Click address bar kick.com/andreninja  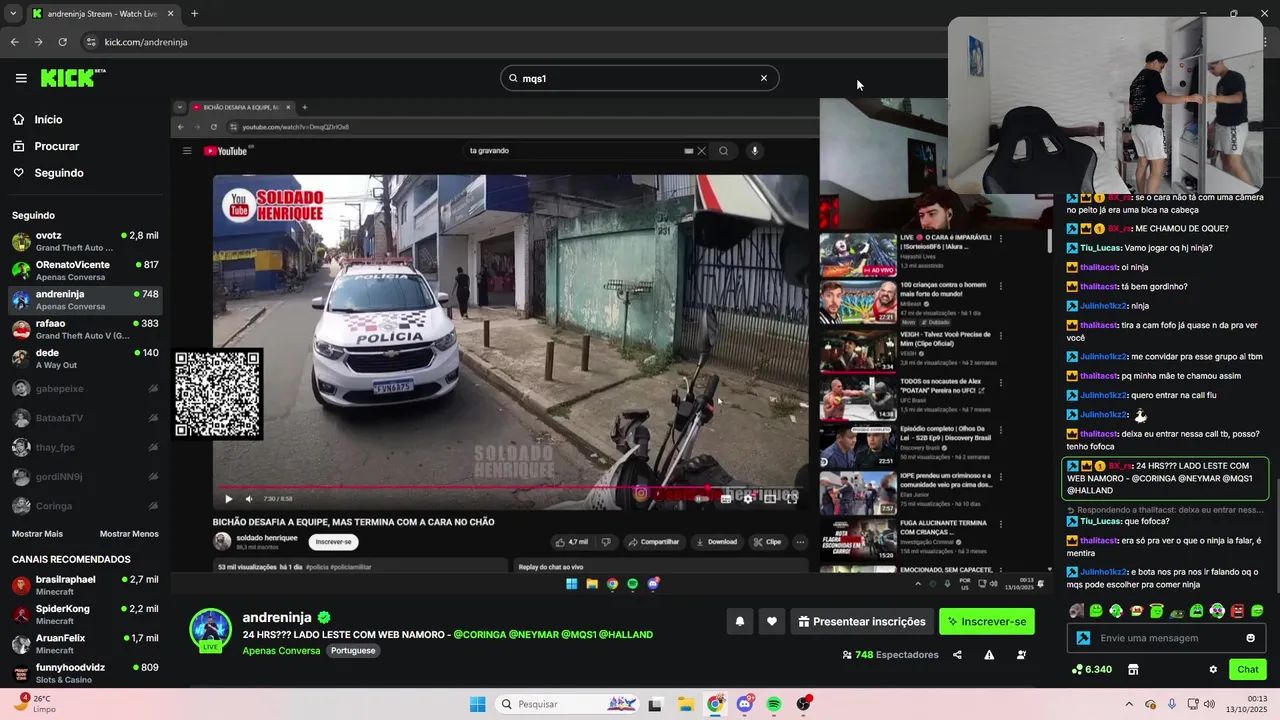pos(146,42)
